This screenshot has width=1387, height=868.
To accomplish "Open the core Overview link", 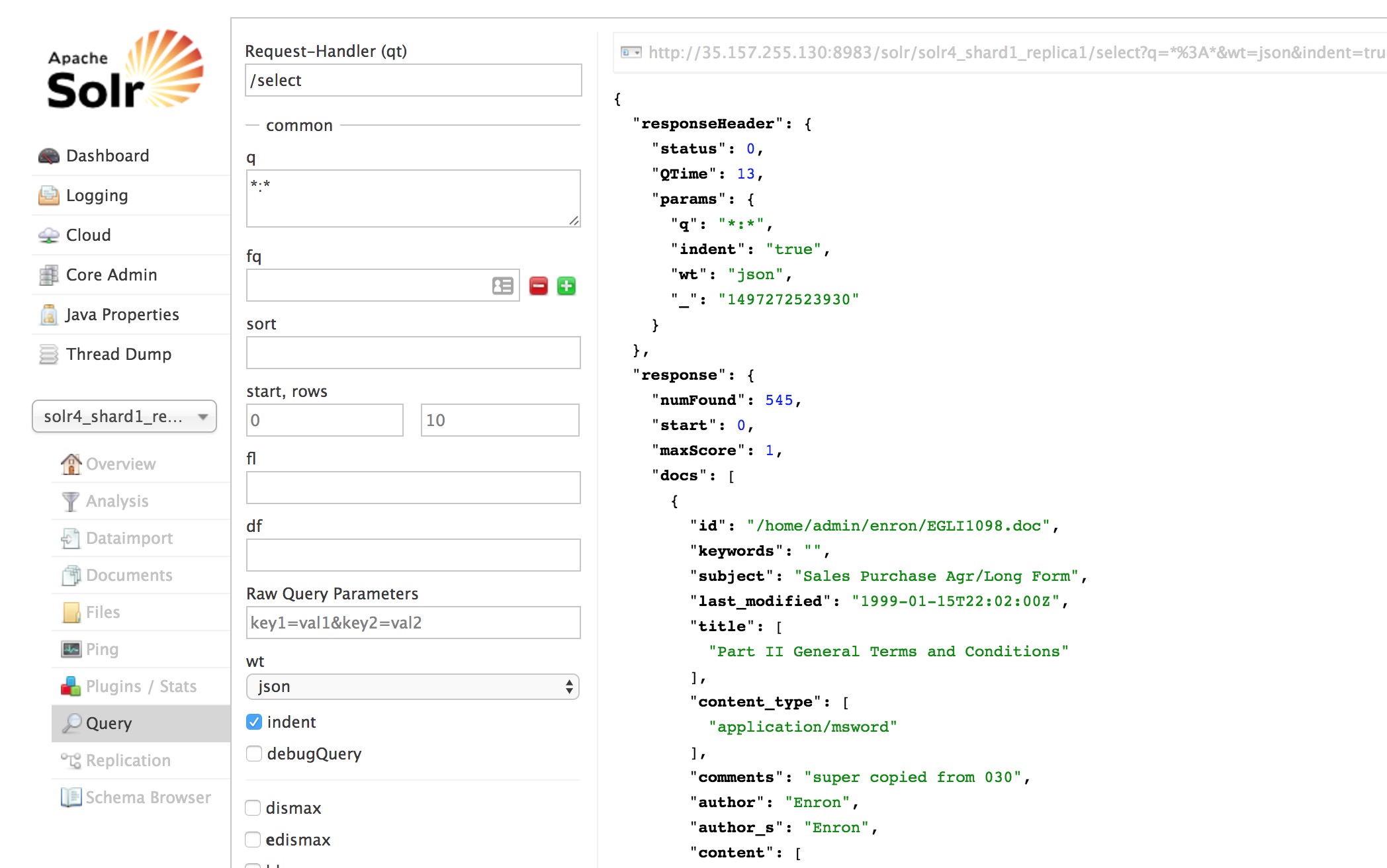I will click(x=121, y=464).
